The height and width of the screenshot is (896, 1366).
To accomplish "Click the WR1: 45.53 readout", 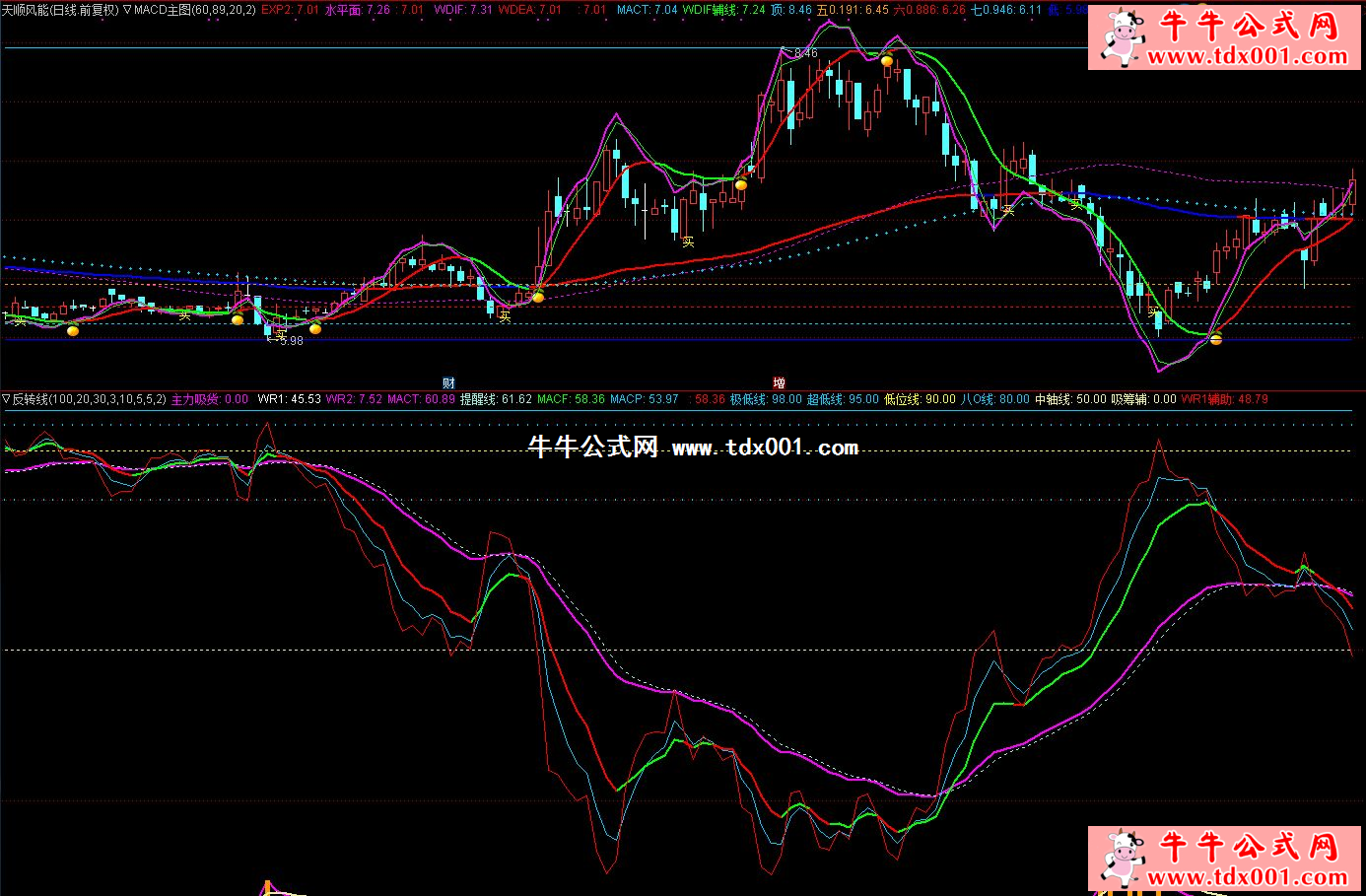I will click(x=289, y=399).
